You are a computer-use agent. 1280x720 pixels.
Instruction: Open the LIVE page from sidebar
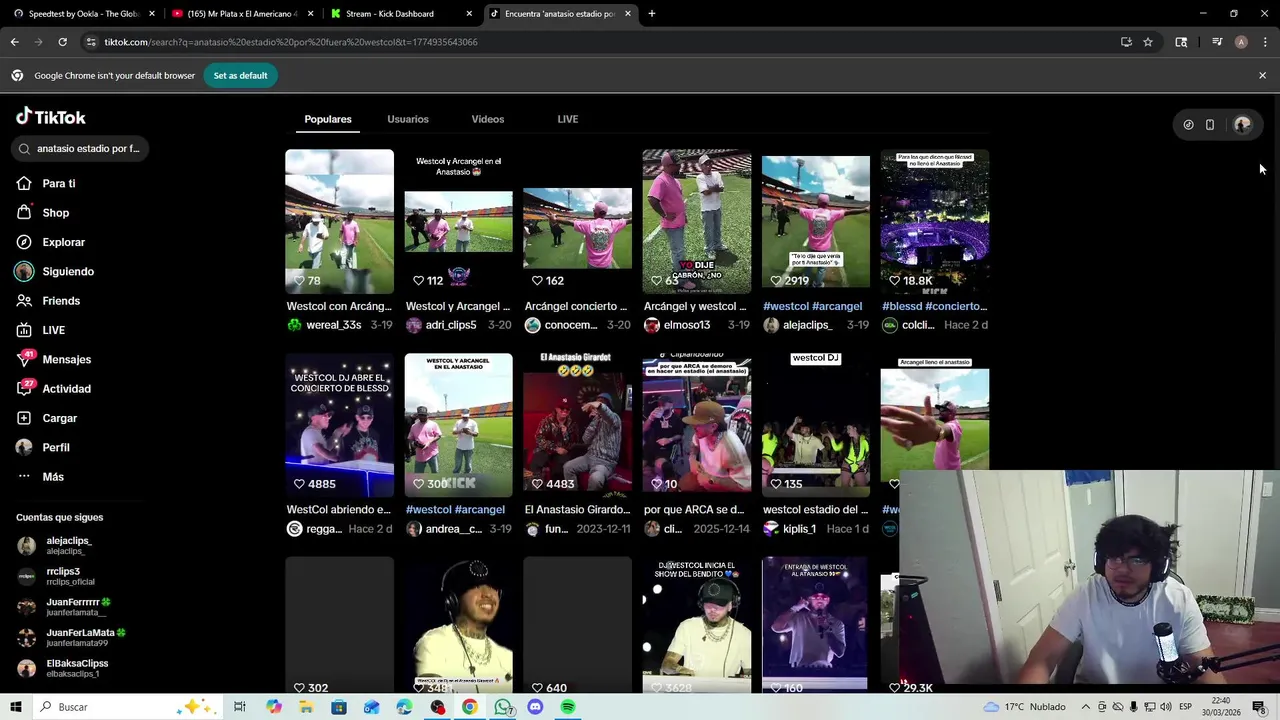coord(41,330)
